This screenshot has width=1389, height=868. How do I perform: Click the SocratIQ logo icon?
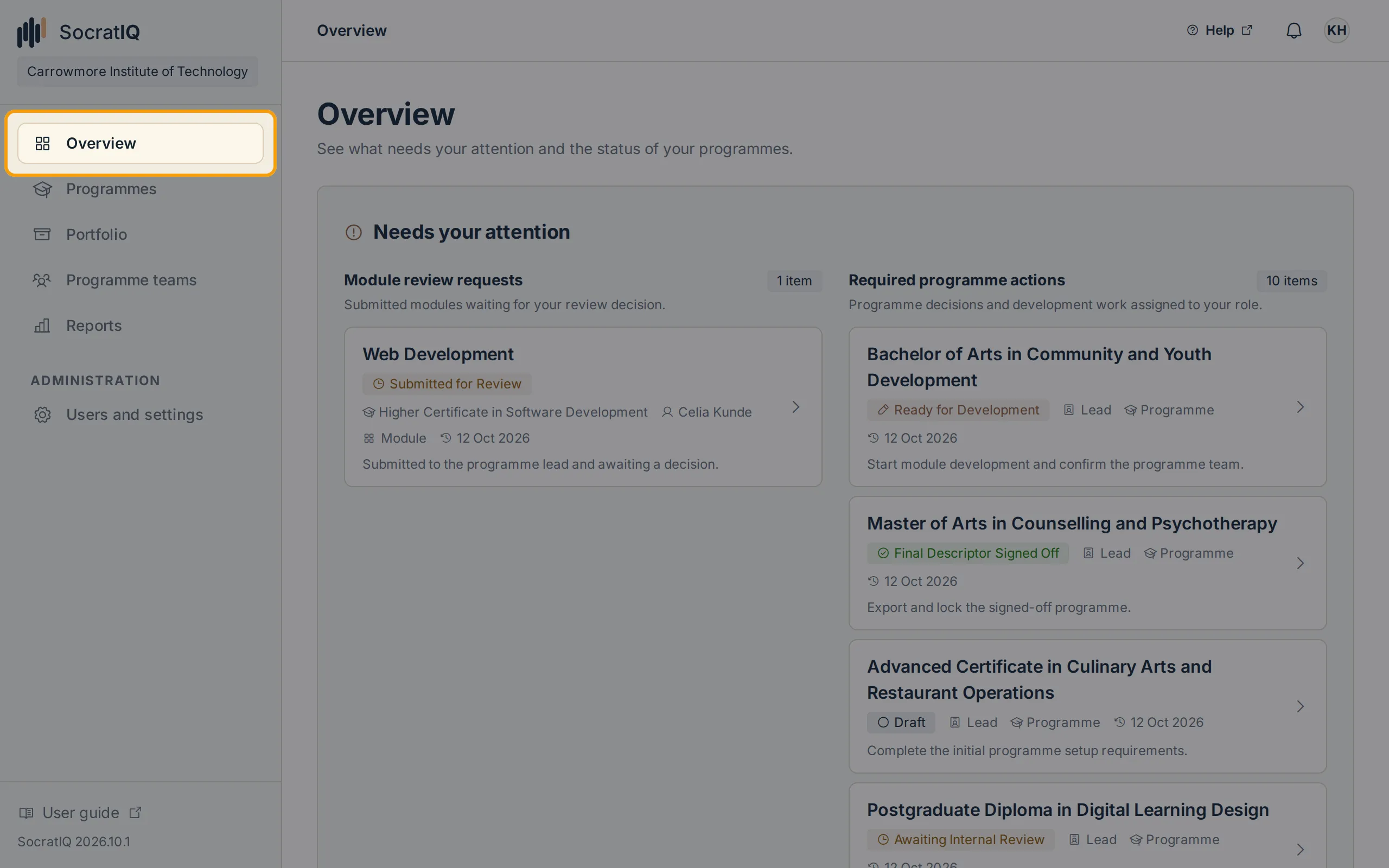31,31
